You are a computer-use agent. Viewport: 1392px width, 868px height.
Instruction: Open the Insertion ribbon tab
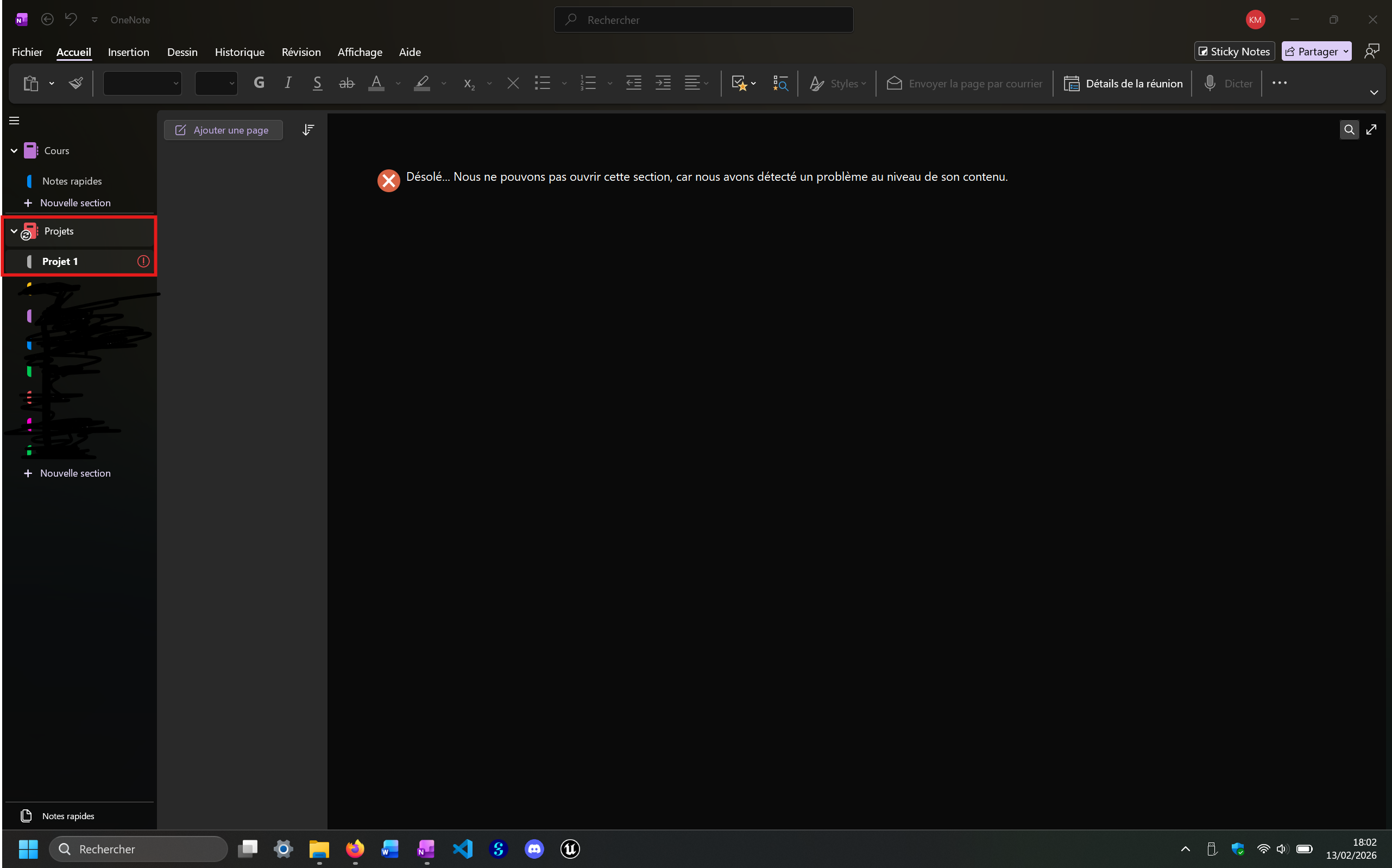coord(128,52)
